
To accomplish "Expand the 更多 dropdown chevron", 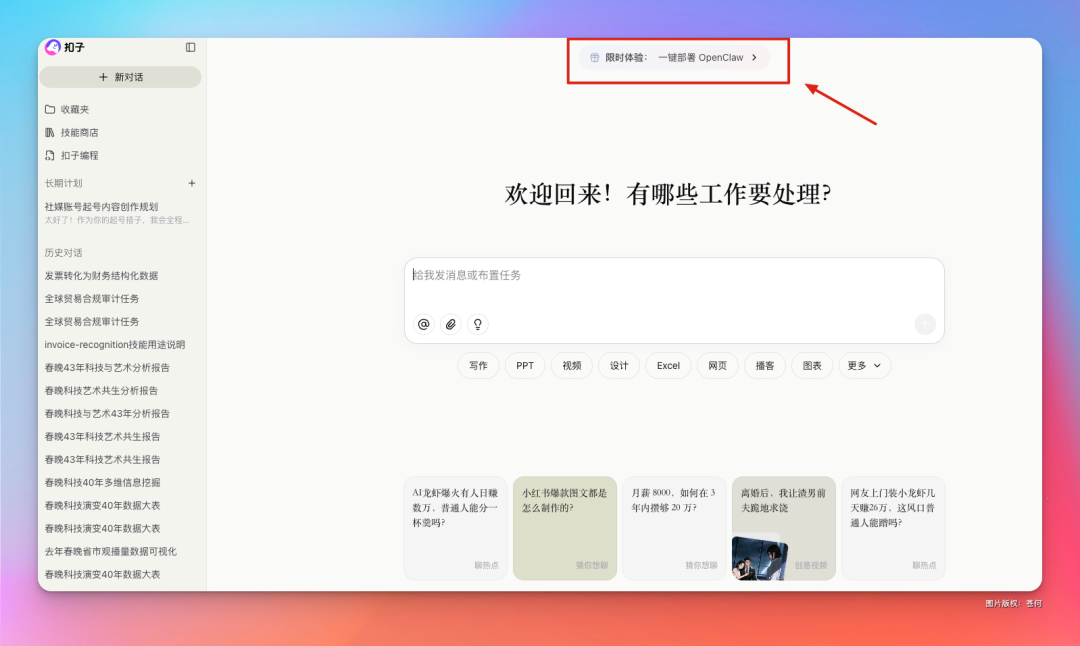I will [x=876, y=366].
